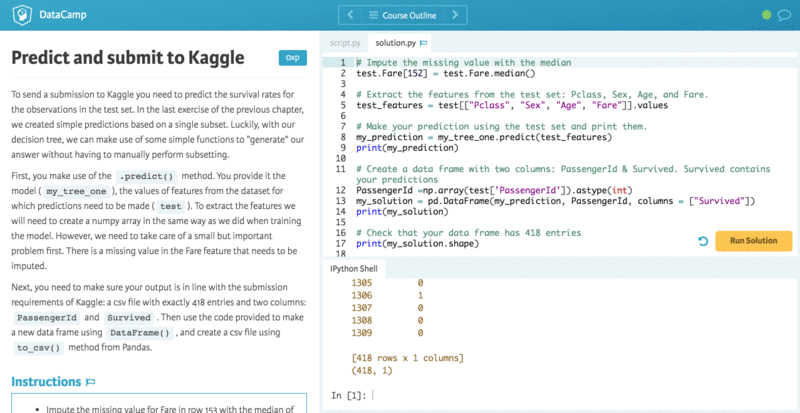Click the .predict() inline code label
The image size is (800, 413).
[x=146, y=177]
